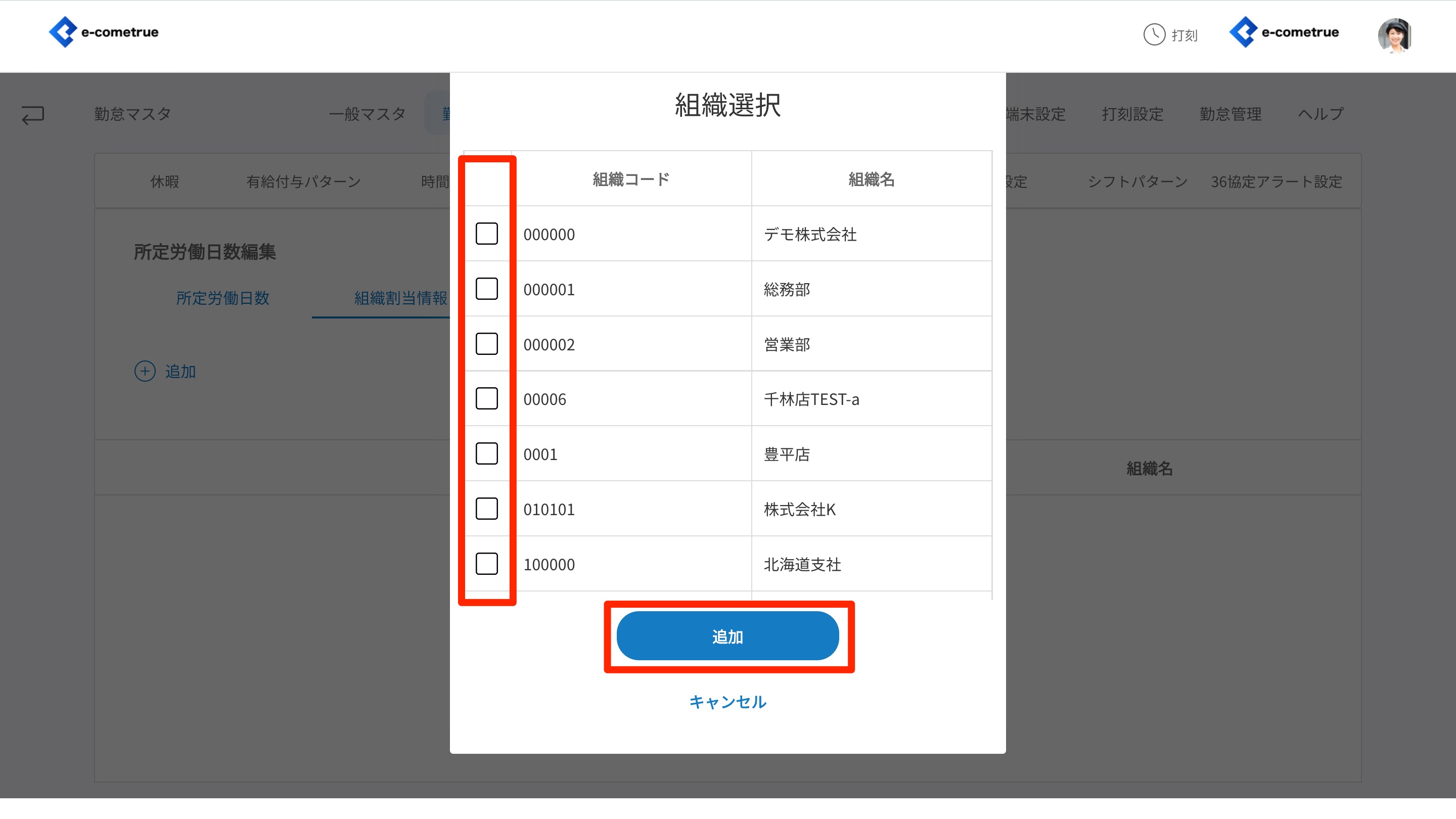This screenshot has height=819, width=1456.
Task: Check the box for デモ株式会社
Action: click(486, 234)
